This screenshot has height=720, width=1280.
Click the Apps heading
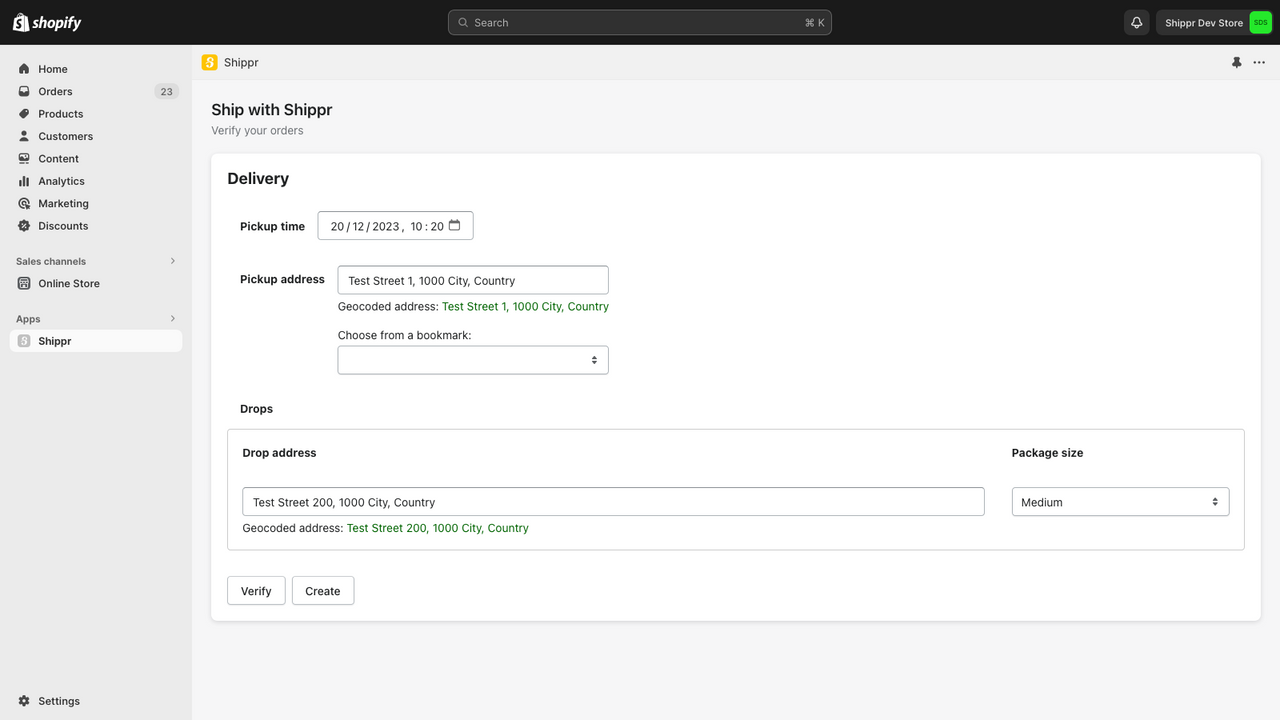pyautogui.click(x=28, y=319)
